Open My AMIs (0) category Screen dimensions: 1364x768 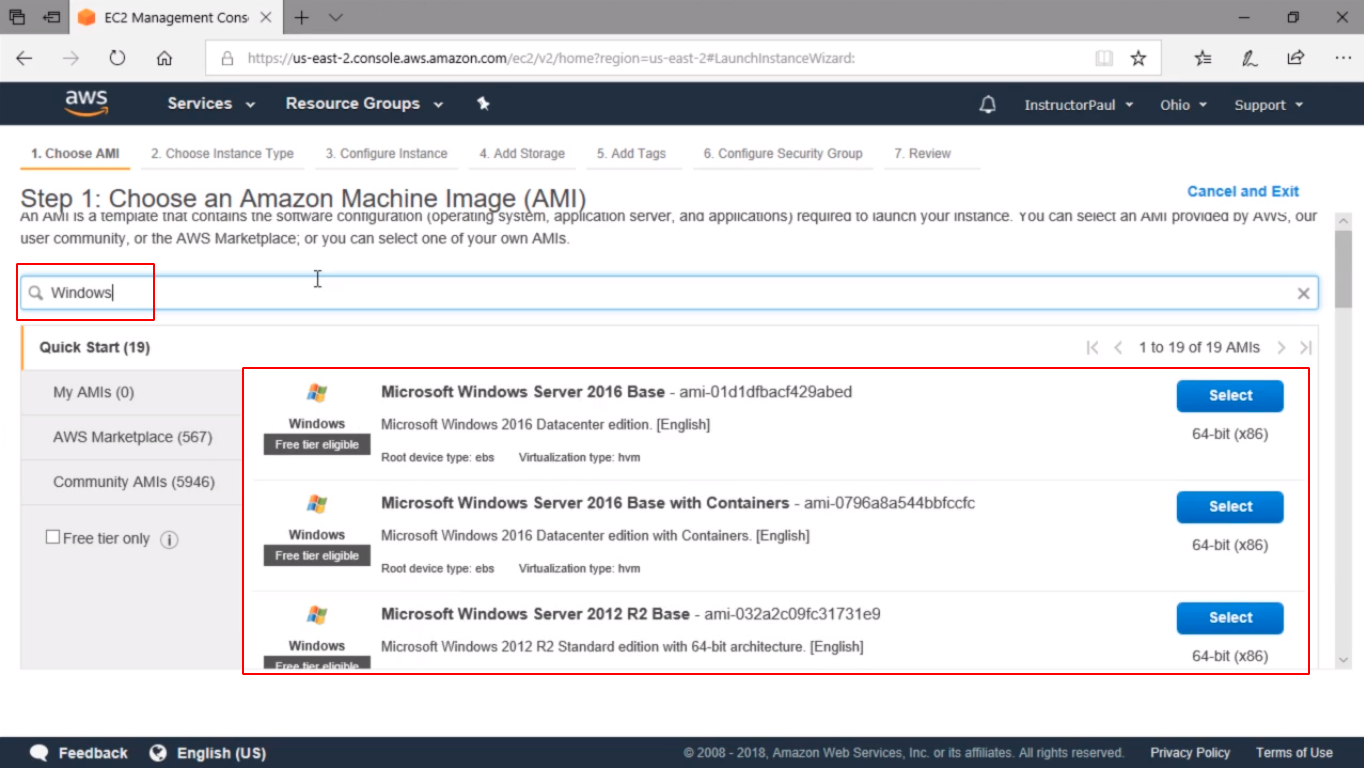tap(132, 393)
